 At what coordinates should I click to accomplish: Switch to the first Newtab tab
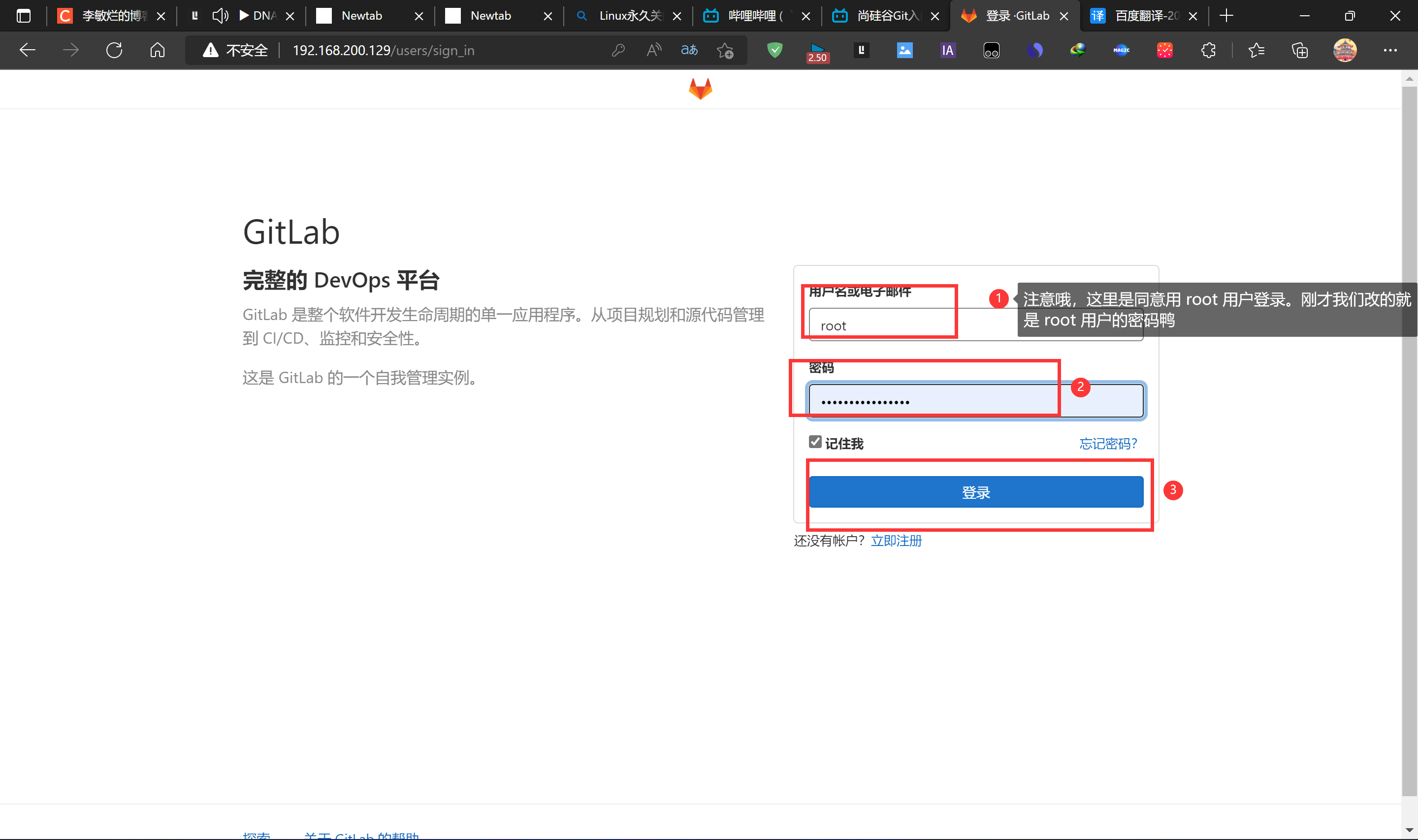[371, 16]
